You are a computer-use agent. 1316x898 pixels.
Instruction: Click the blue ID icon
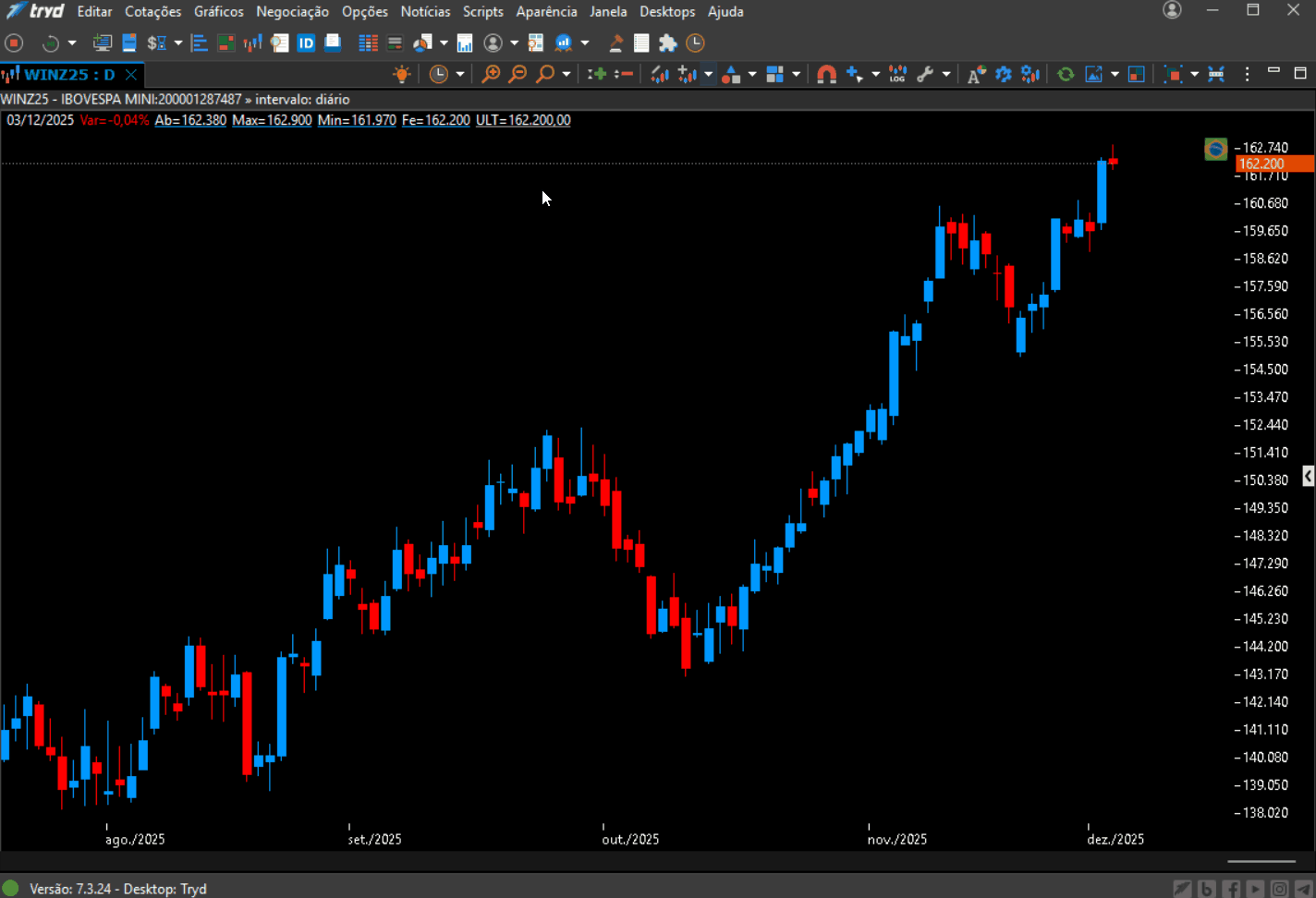(x=306, y=42)
